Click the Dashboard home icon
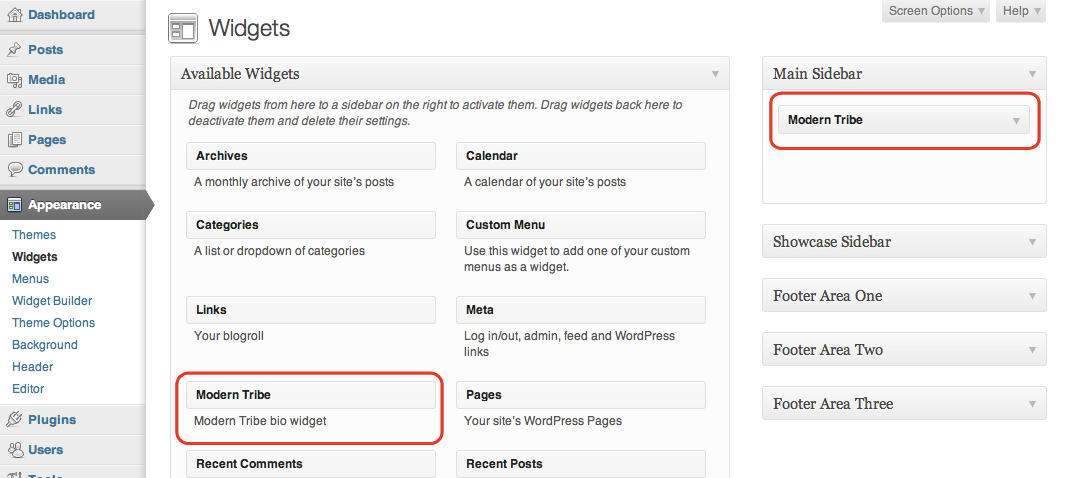The height and width of the screenshot is (478, 1070). point(14,15)
